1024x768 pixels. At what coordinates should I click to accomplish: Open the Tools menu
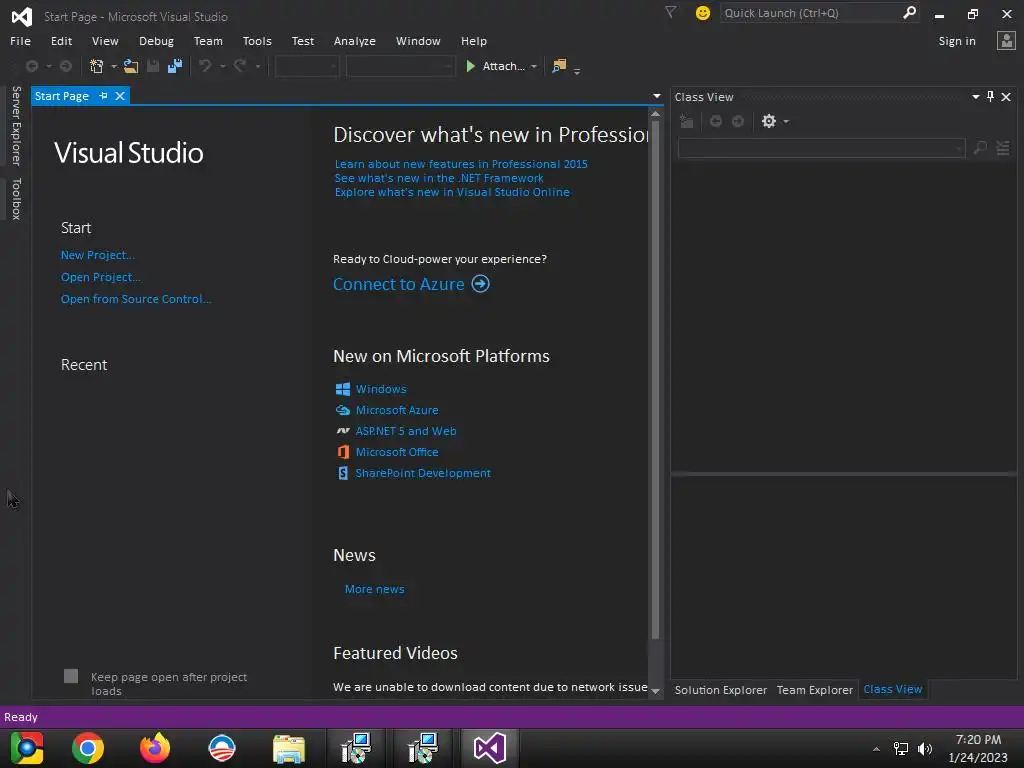(257, 41)
